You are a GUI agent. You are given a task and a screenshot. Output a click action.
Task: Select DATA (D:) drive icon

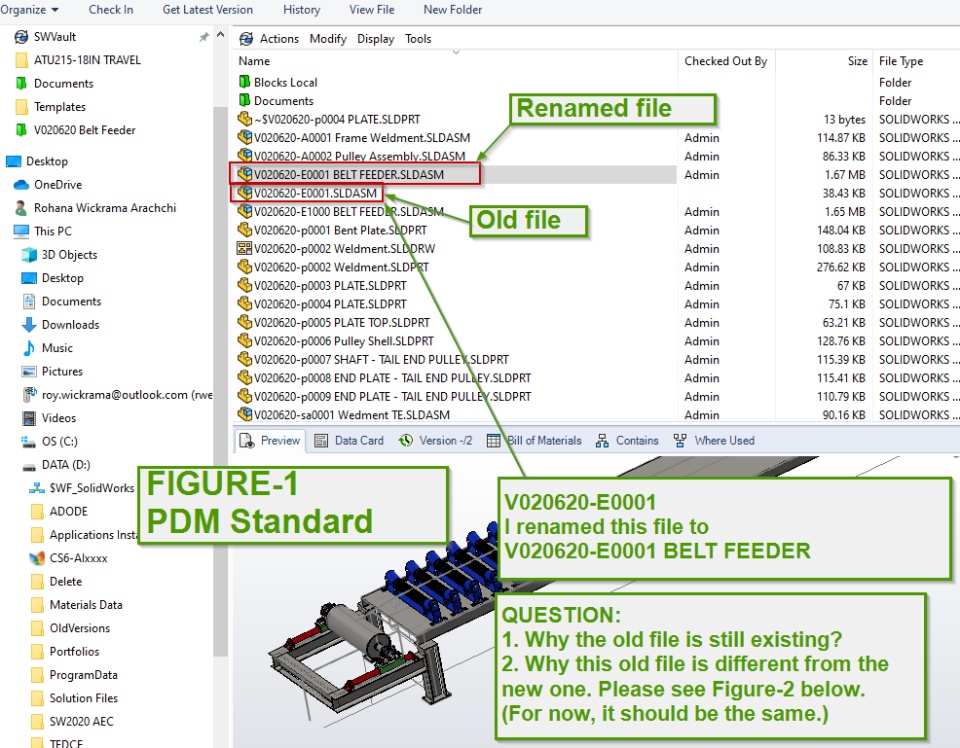point(29,466)
